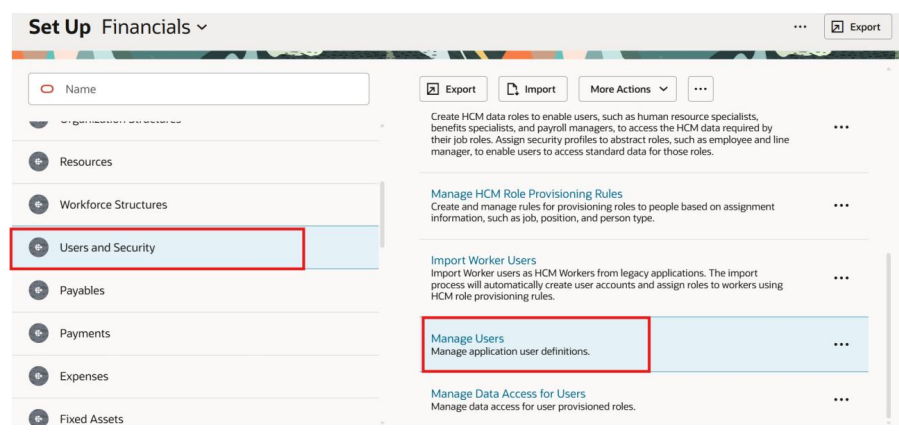Open Manage Data Access for Users
Image resolution: width=899 pixels, height=443 pixels.
coord(508,393)
